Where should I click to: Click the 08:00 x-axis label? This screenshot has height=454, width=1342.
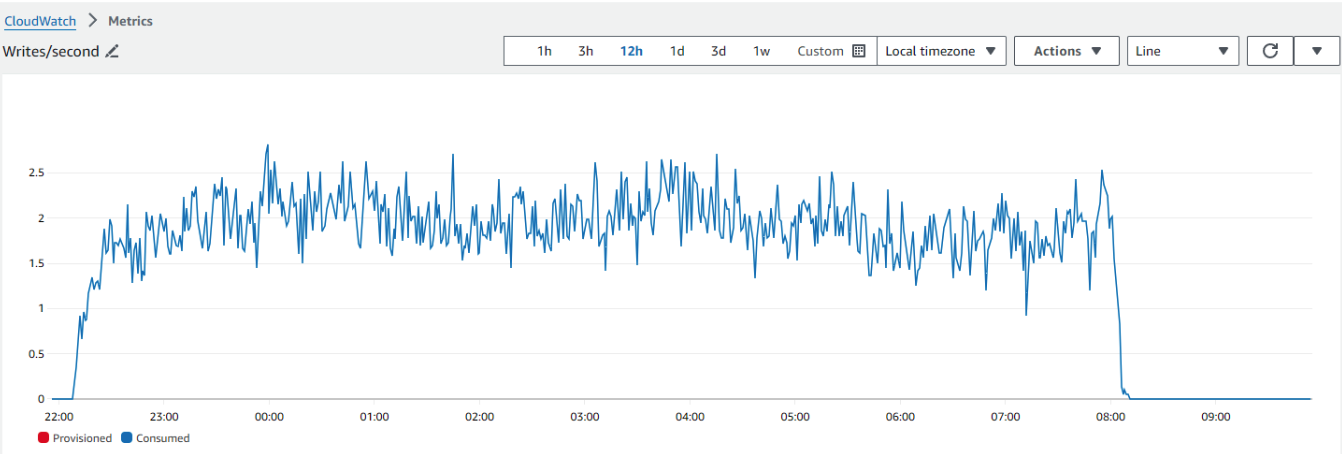pyautogui.click(x=1111, y=416)
